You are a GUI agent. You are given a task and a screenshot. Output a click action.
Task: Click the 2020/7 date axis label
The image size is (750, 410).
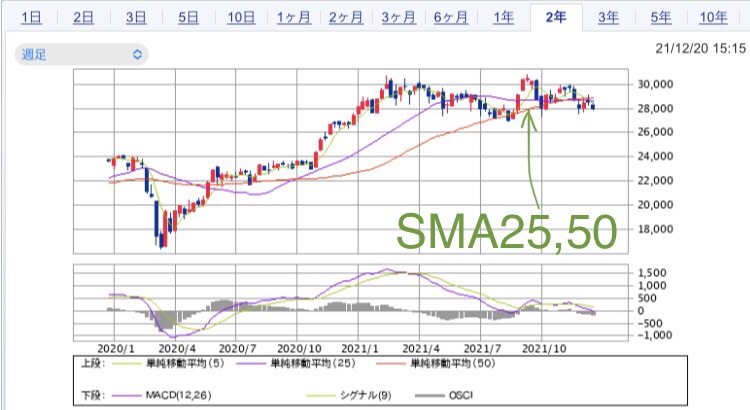click(237, 349)
